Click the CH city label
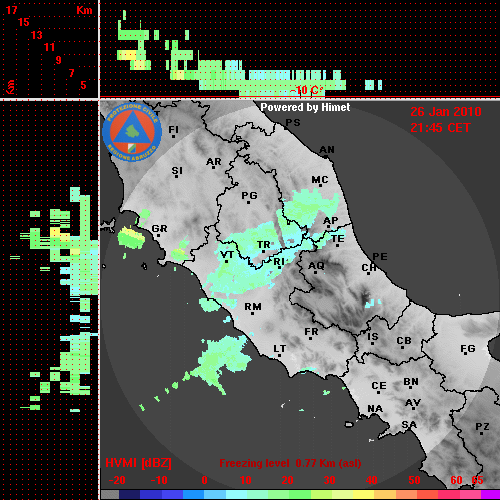 coord(369,267)
